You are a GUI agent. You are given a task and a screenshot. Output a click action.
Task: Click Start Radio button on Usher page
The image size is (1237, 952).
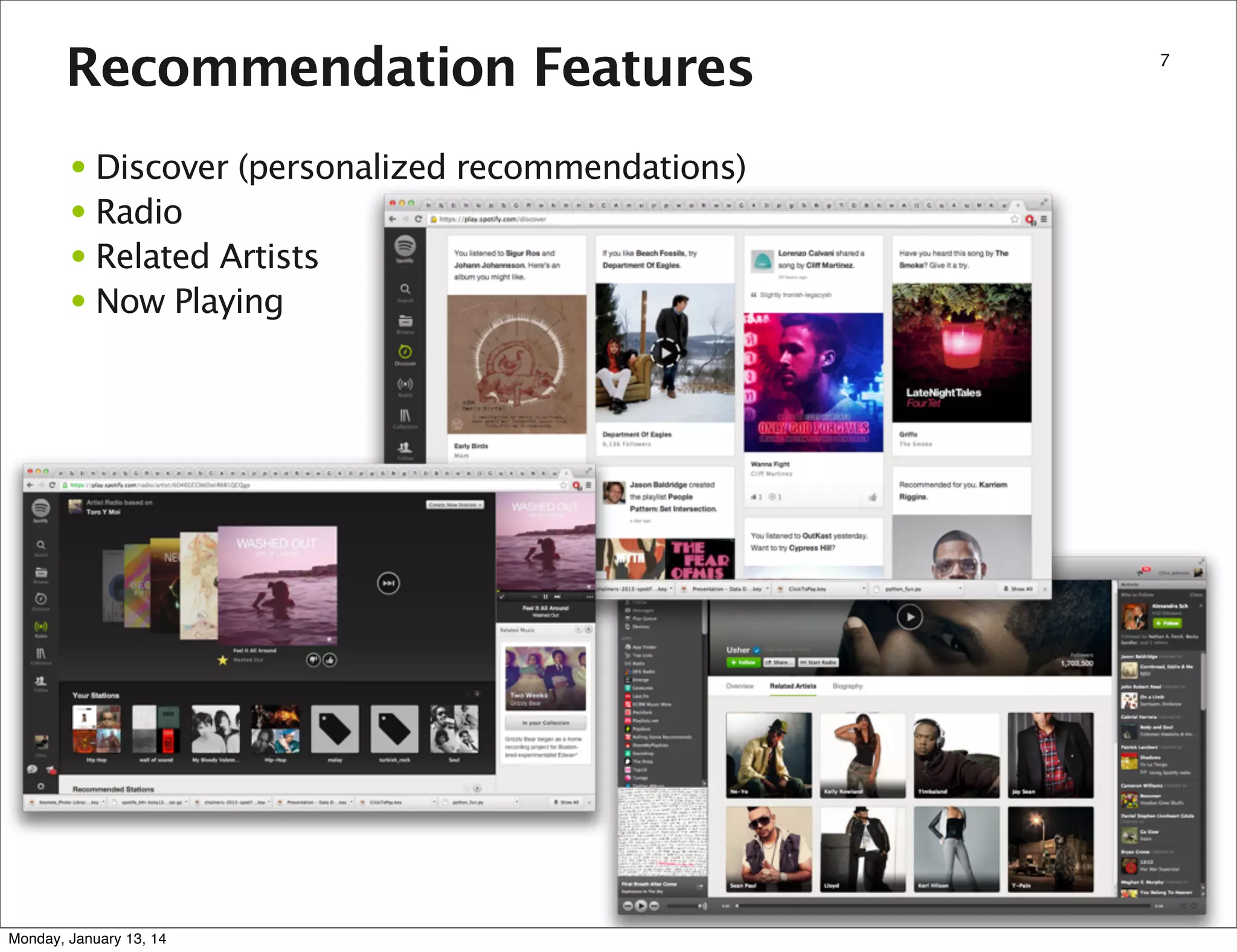coord(818,662)
